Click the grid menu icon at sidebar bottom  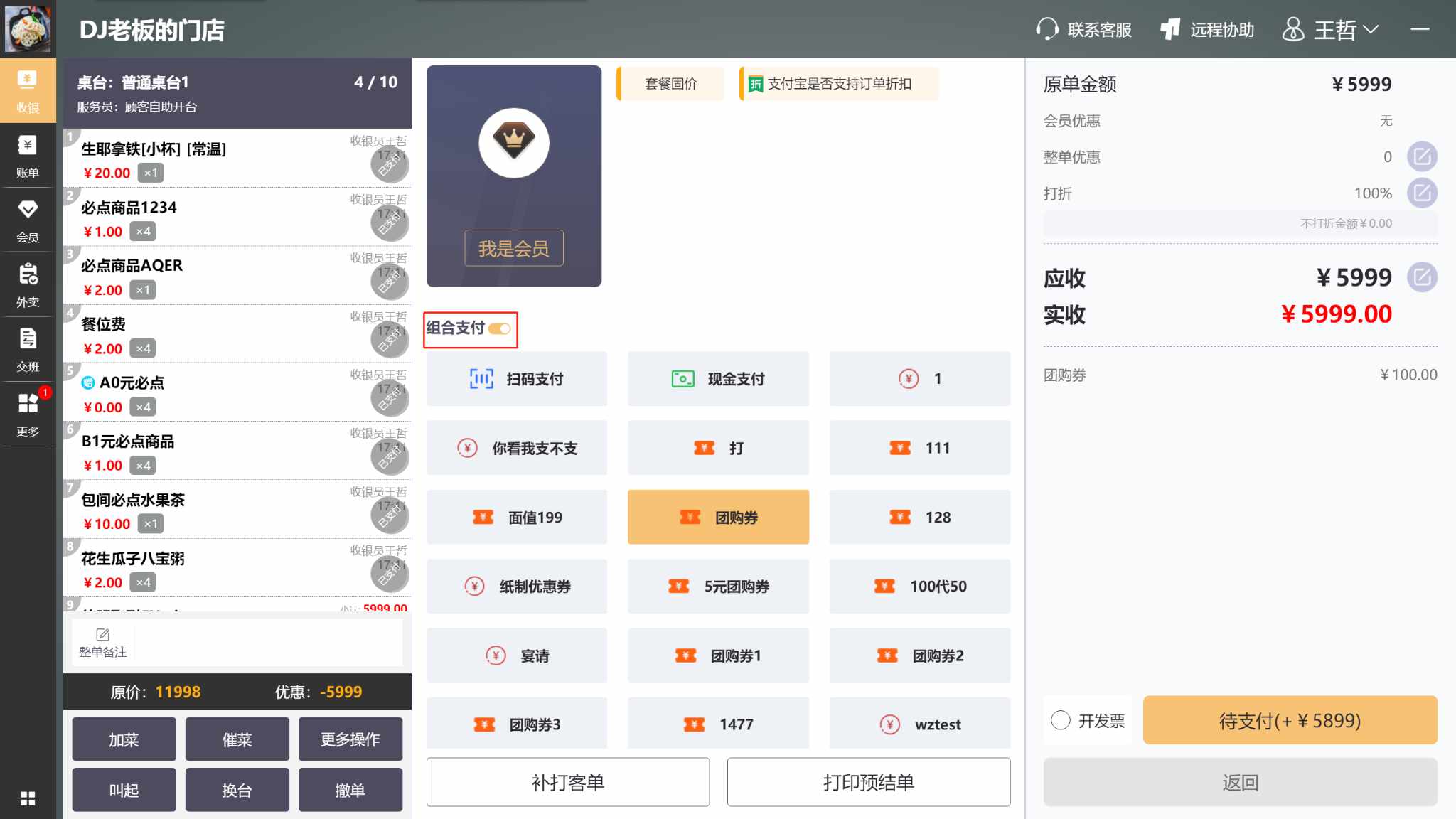tap(28, 798)
